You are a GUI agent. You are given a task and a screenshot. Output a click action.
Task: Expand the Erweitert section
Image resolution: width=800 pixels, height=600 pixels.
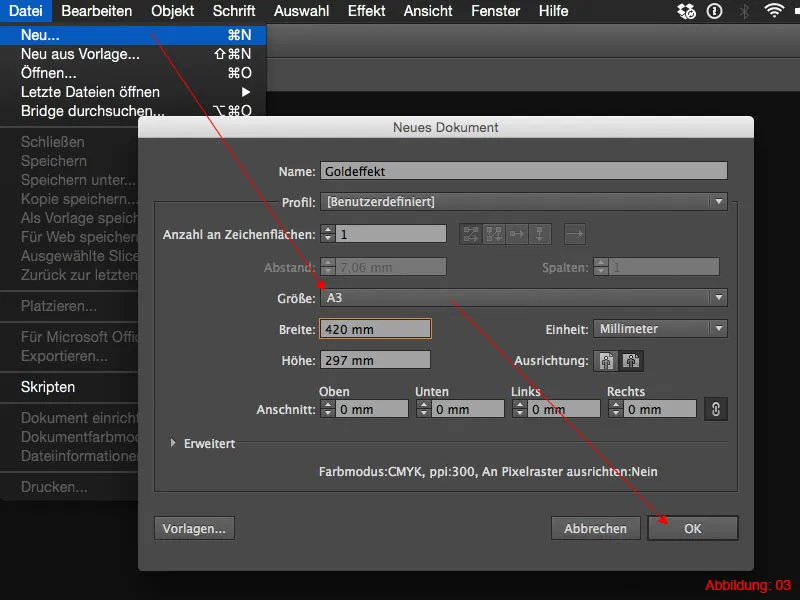coord(173,443)
